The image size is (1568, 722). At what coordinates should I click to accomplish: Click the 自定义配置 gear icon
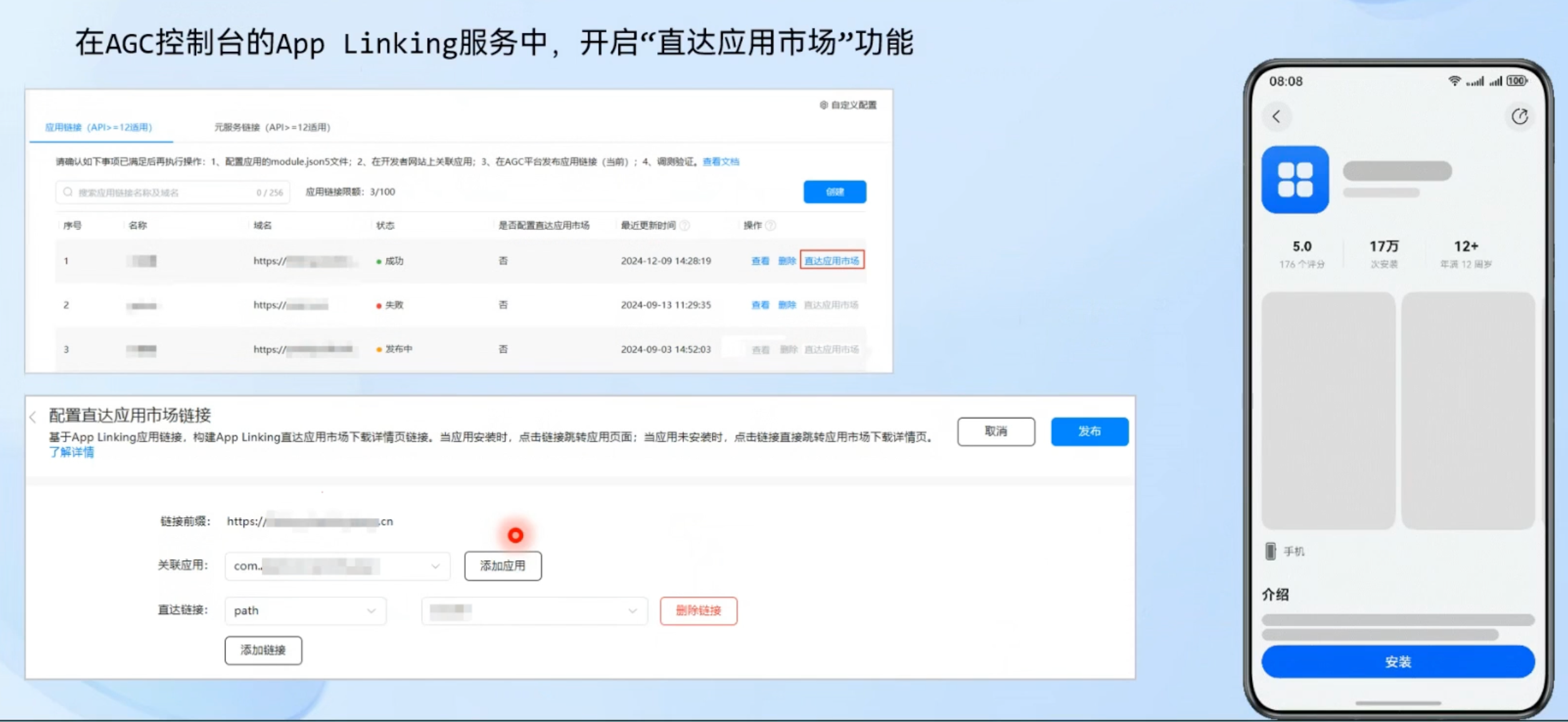[x=823, y=105]
